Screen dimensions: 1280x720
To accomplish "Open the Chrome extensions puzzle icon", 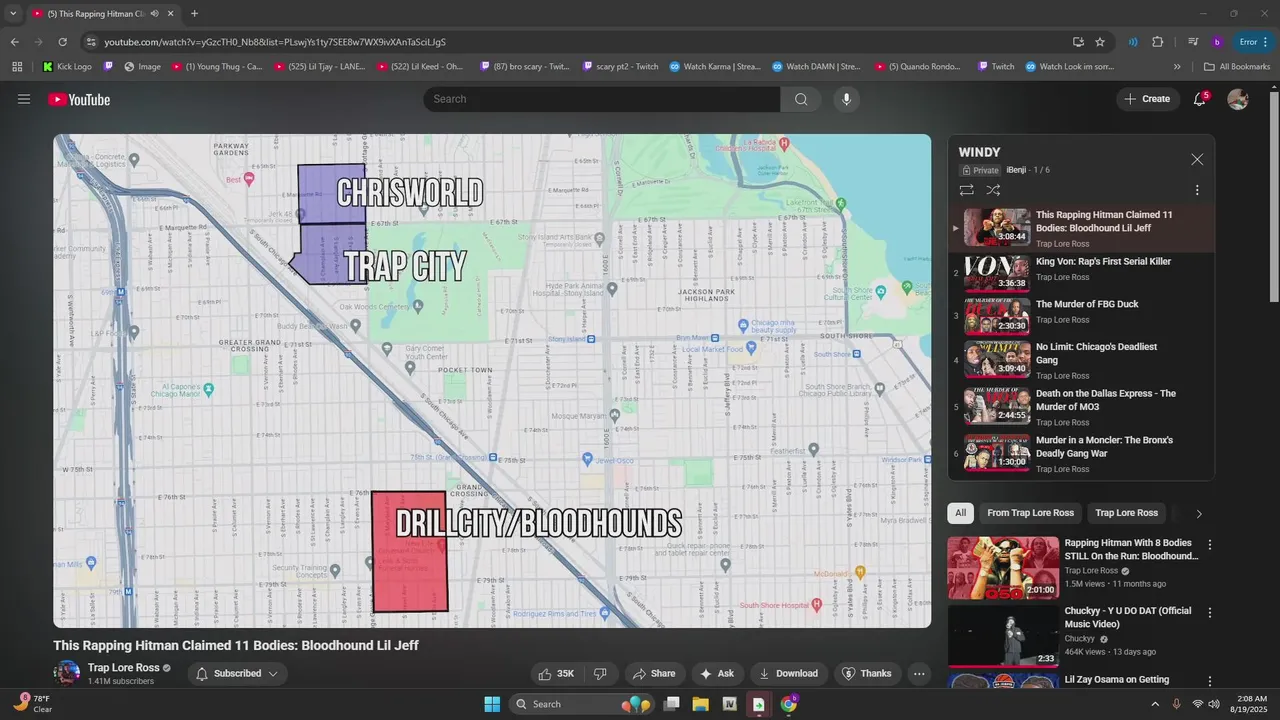I will pyautogui.click(x=1158, y=42).
